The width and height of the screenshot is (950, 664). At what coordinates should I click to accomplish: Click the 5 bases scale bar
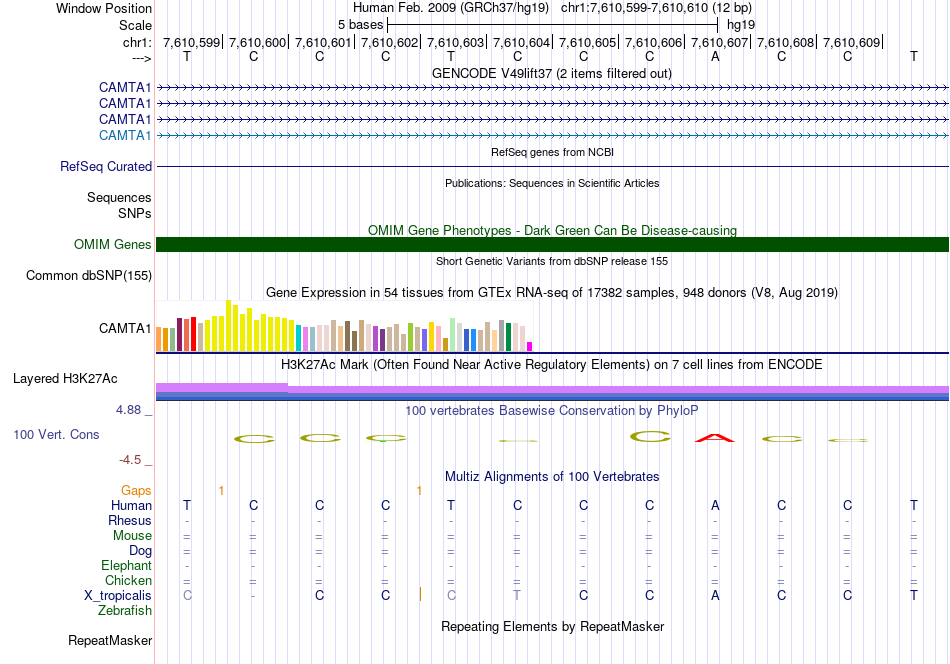pyautogui.click(x=552, y=25)
